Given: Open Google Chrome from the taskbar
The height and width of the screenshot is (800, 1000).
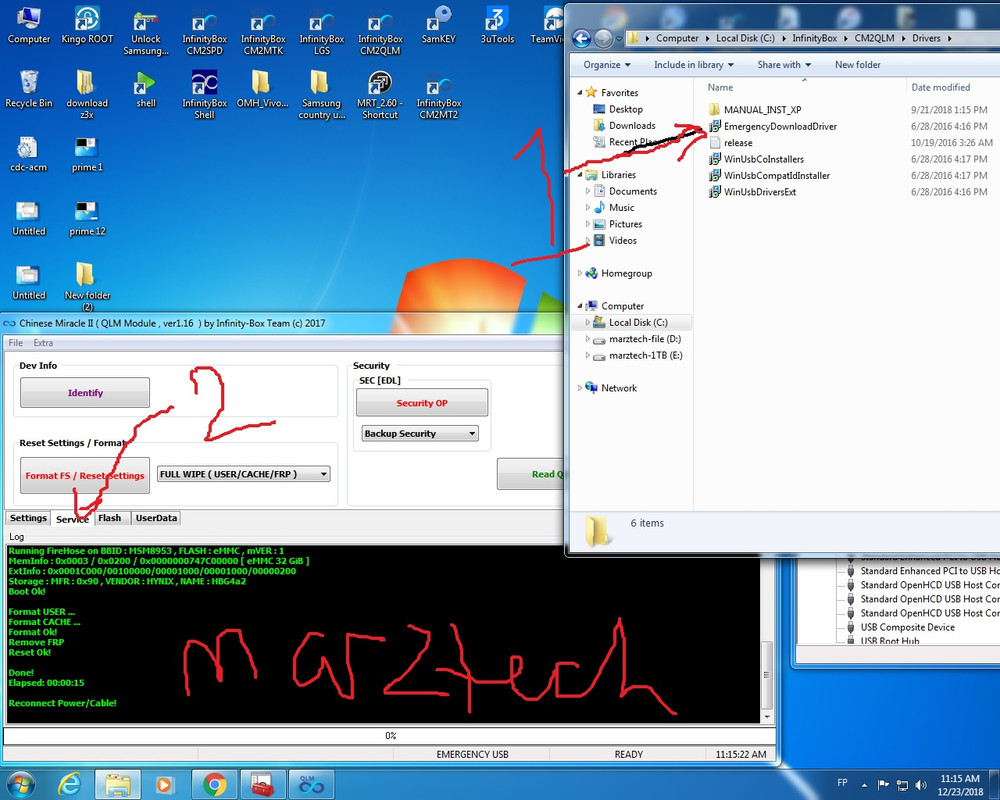Looking at the screenshot, I should click(x=215, y=784).
